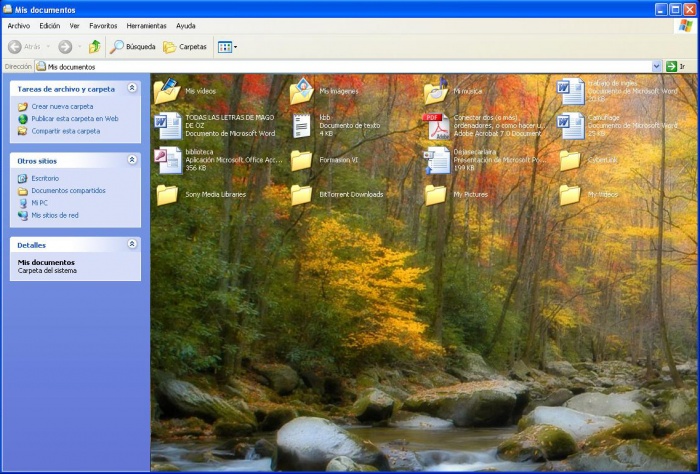Image resolution: width=700 pixels, height=474 pixels.
Task: Maximize the Mis documentos window
Action: pyautogui.click(x=676, y=9)
